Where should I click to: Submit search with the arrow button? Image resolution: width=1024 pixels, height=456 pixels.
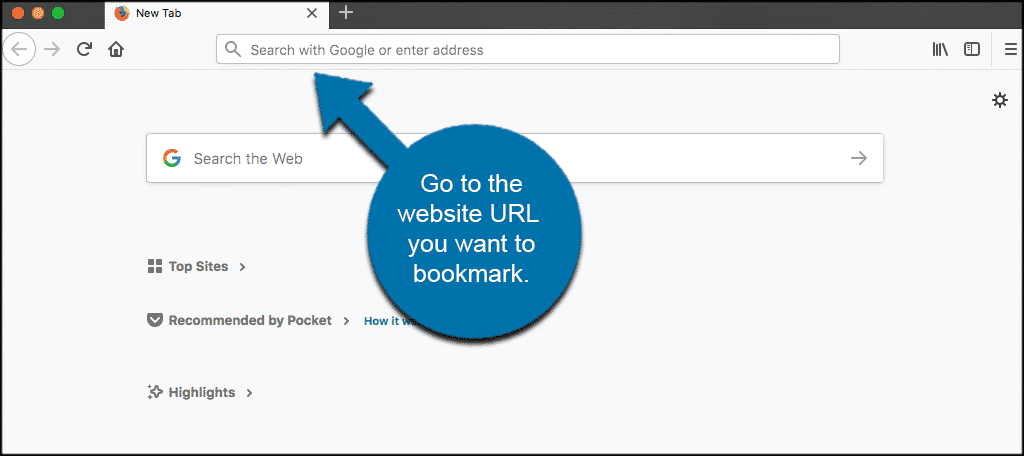(859, 158)
